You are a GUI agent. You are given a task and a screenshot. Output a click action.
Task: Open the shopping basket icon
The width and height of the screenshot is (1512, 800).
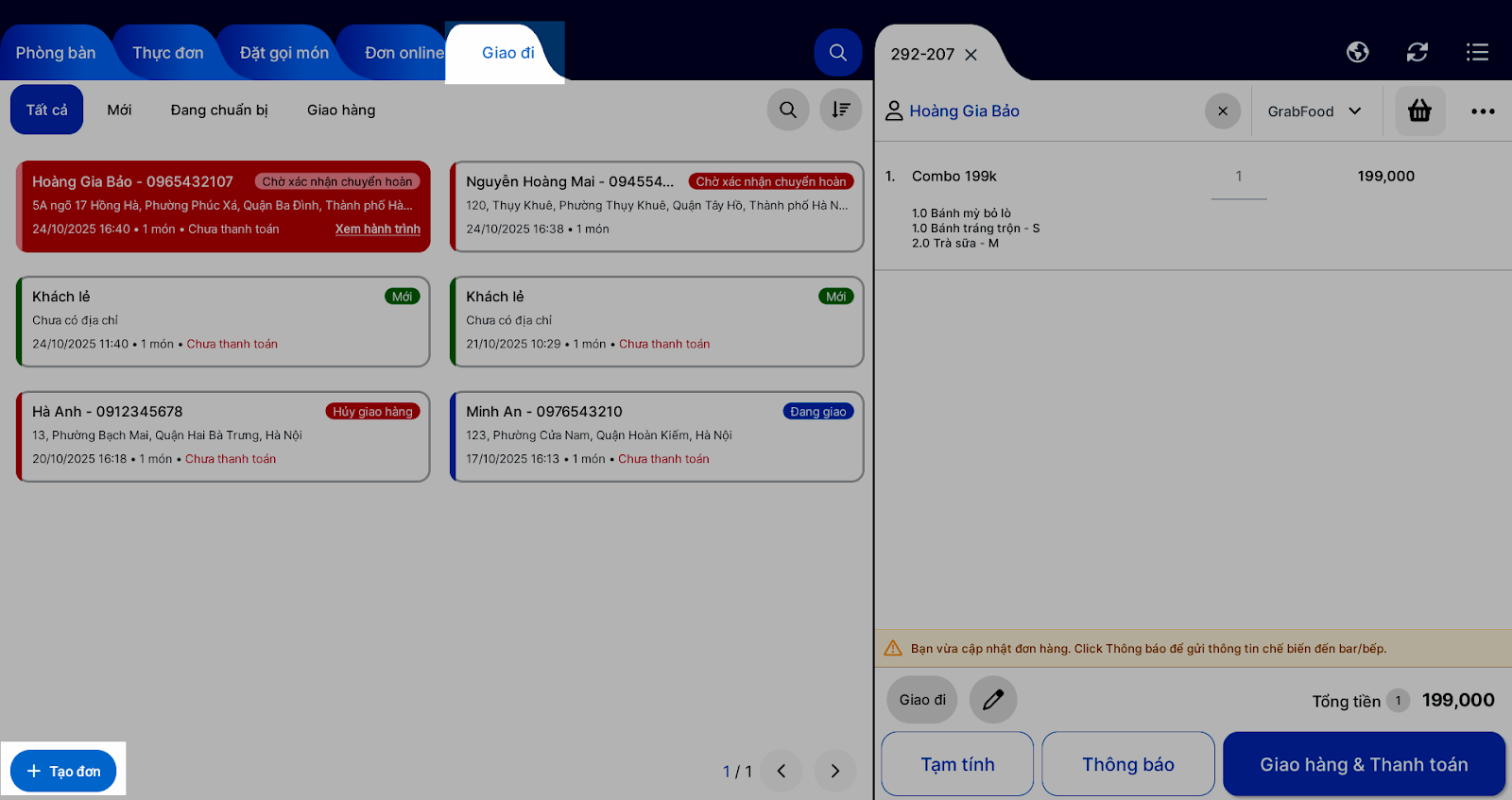[x=1419, y=111]
